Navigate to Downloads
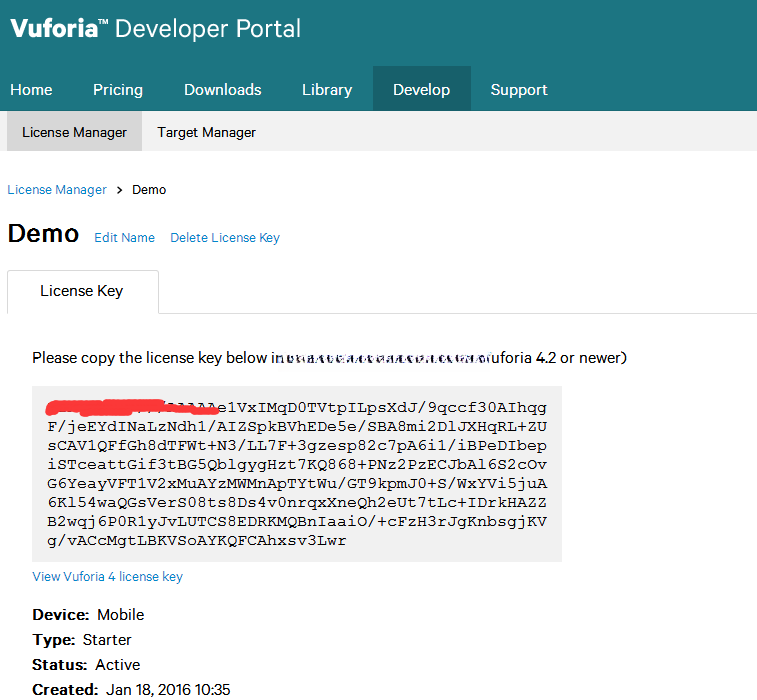Screen dimensions: 757x700 [x=222, y=90]
